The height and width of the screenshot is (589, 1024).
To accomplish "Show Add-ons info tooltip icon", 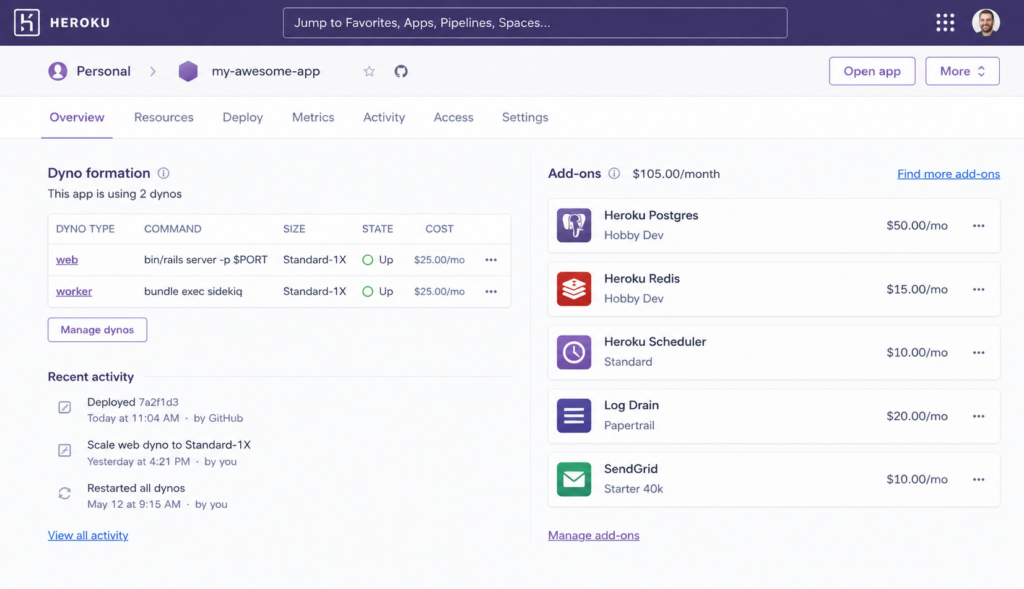I will click(614, 174).
